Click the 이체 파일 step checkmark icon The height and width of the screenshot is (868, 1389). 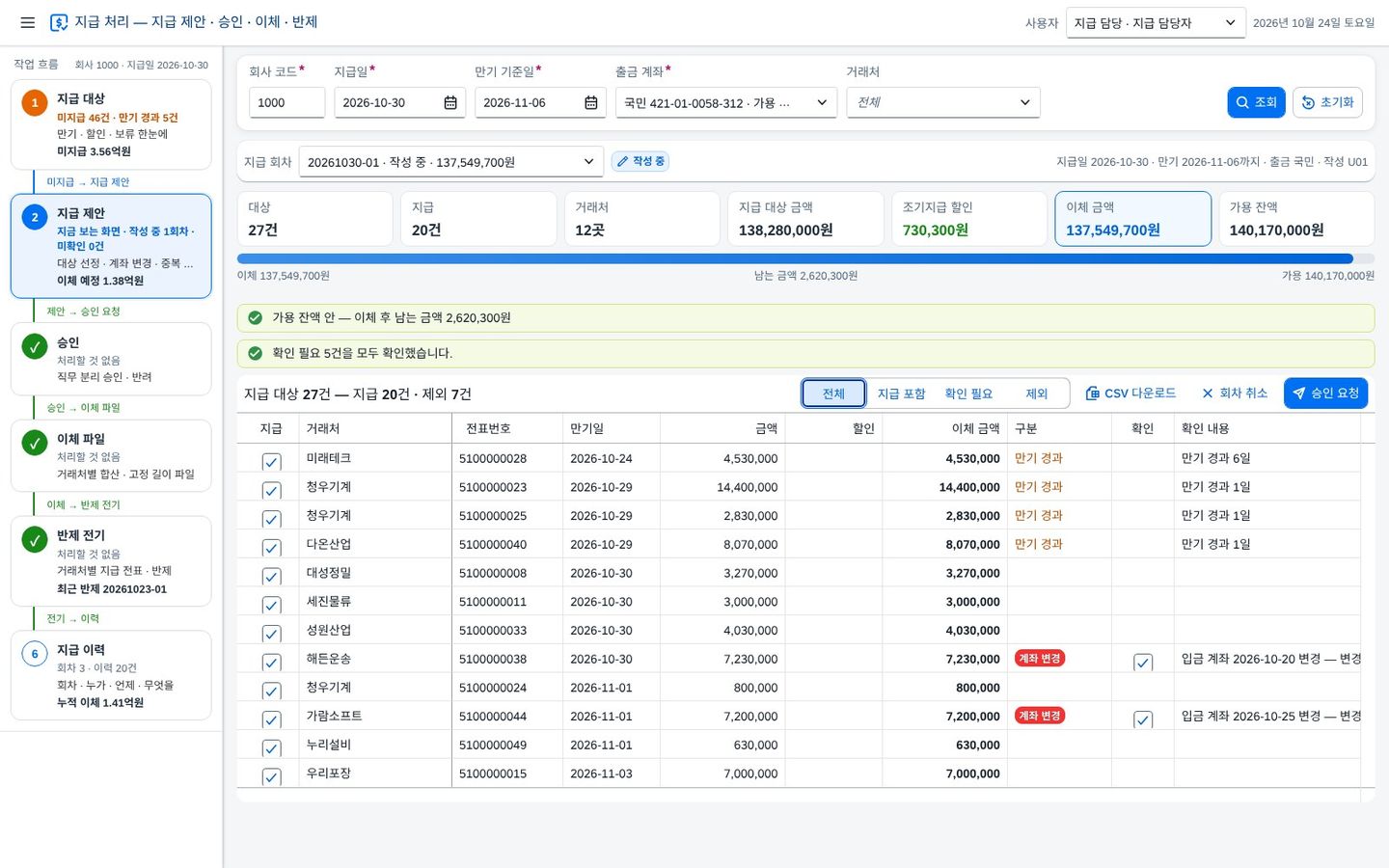point(35,443)
